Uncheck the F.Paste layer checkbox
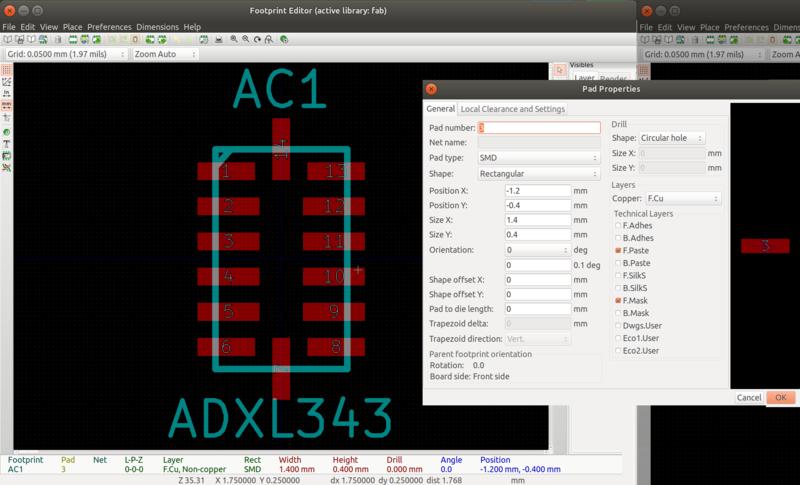 pyautogui.click(x=618, y=250)
